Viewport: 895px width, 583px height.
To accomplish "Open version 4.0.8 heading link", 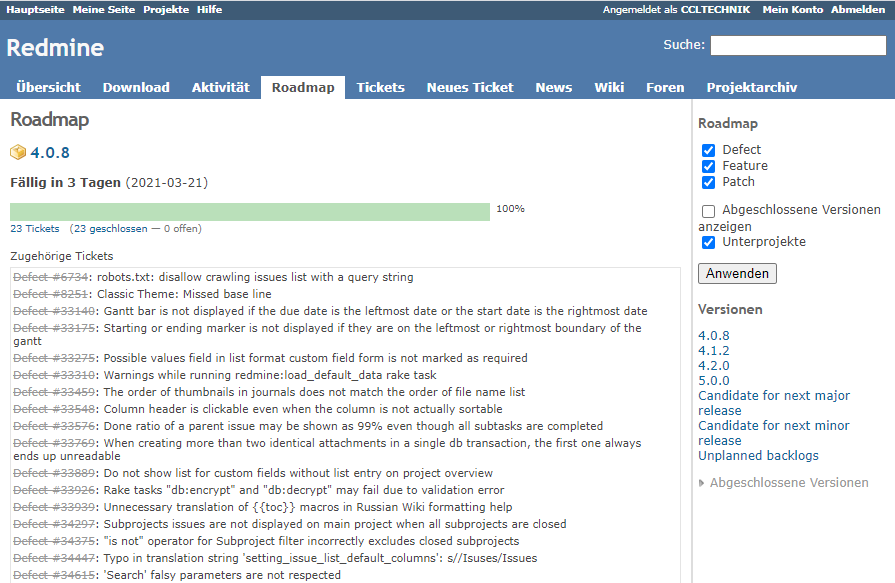I will 50,153.
